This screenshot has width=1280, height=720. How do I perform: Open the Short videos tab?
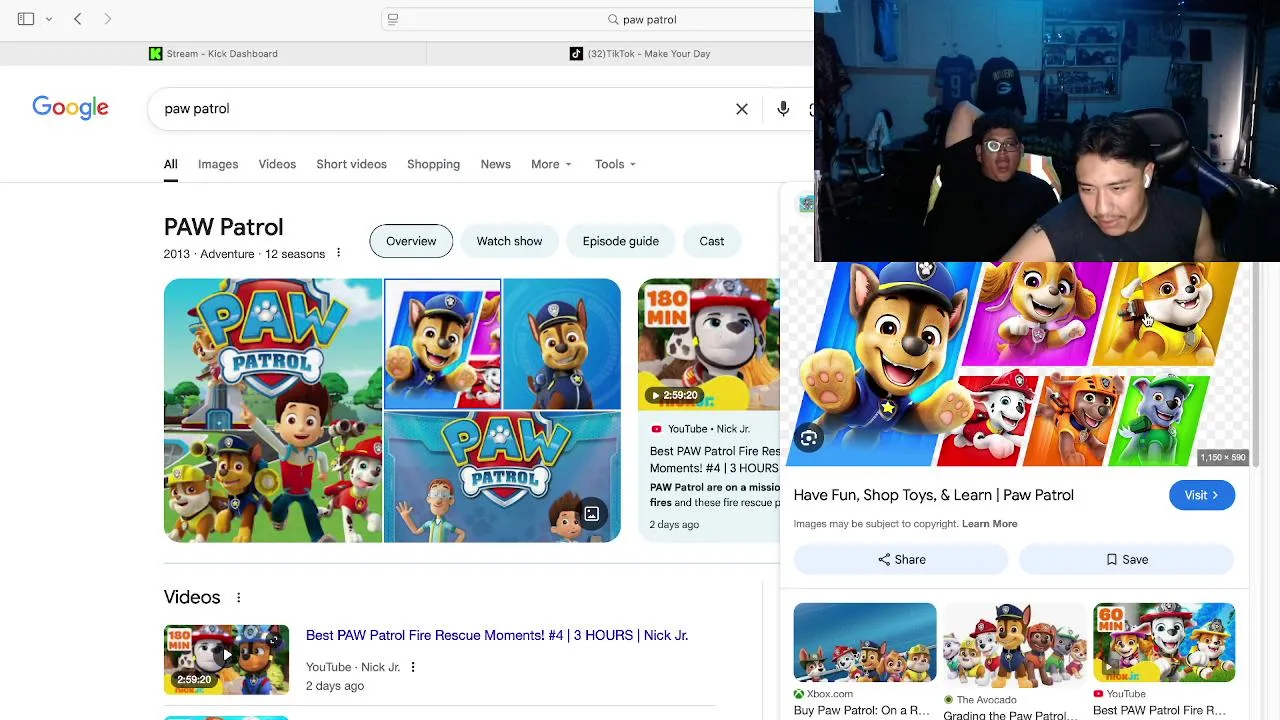tap(351, 164)
